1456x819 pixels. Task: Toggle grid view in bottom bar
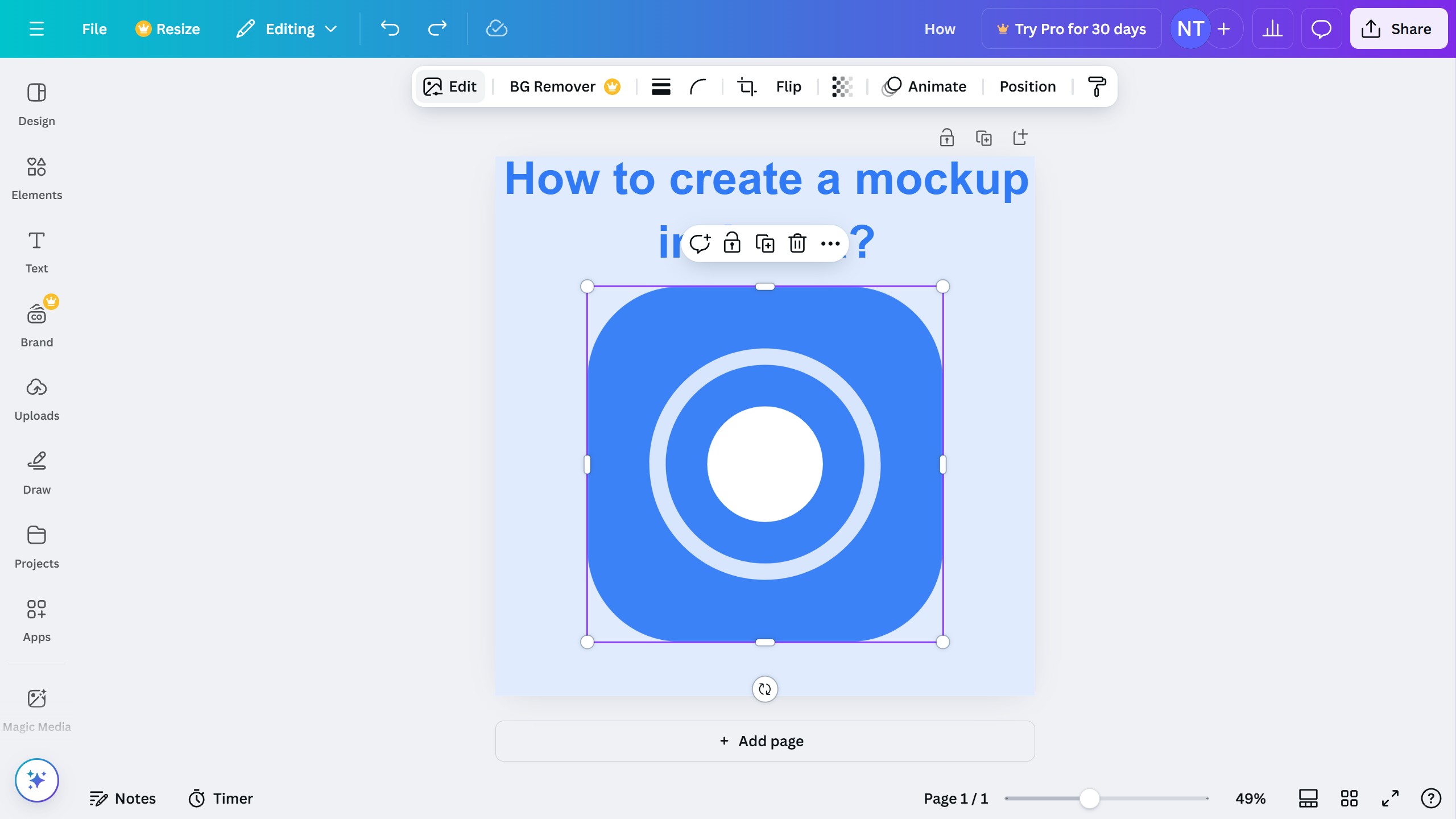tap(1349, 799)
